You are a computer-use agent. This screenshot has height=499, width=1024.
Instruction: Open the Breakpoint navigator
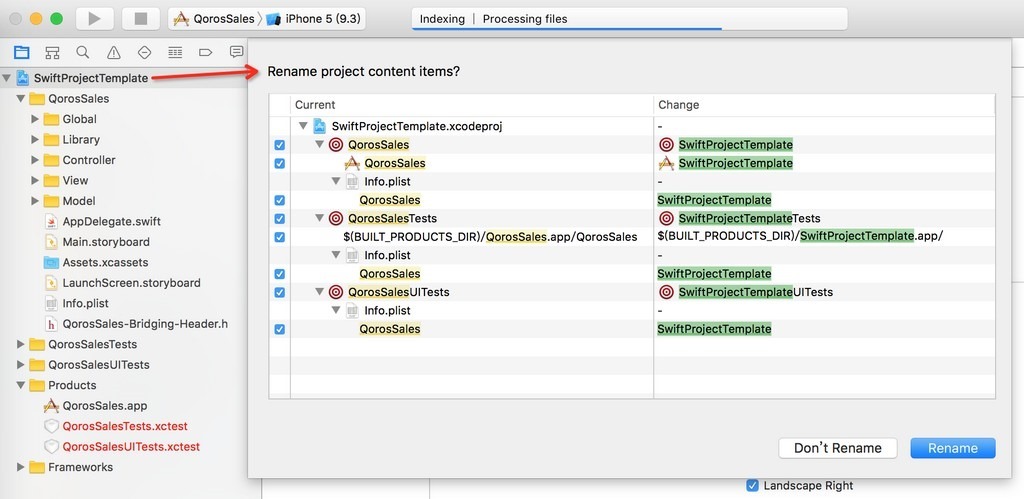[206, 52]
